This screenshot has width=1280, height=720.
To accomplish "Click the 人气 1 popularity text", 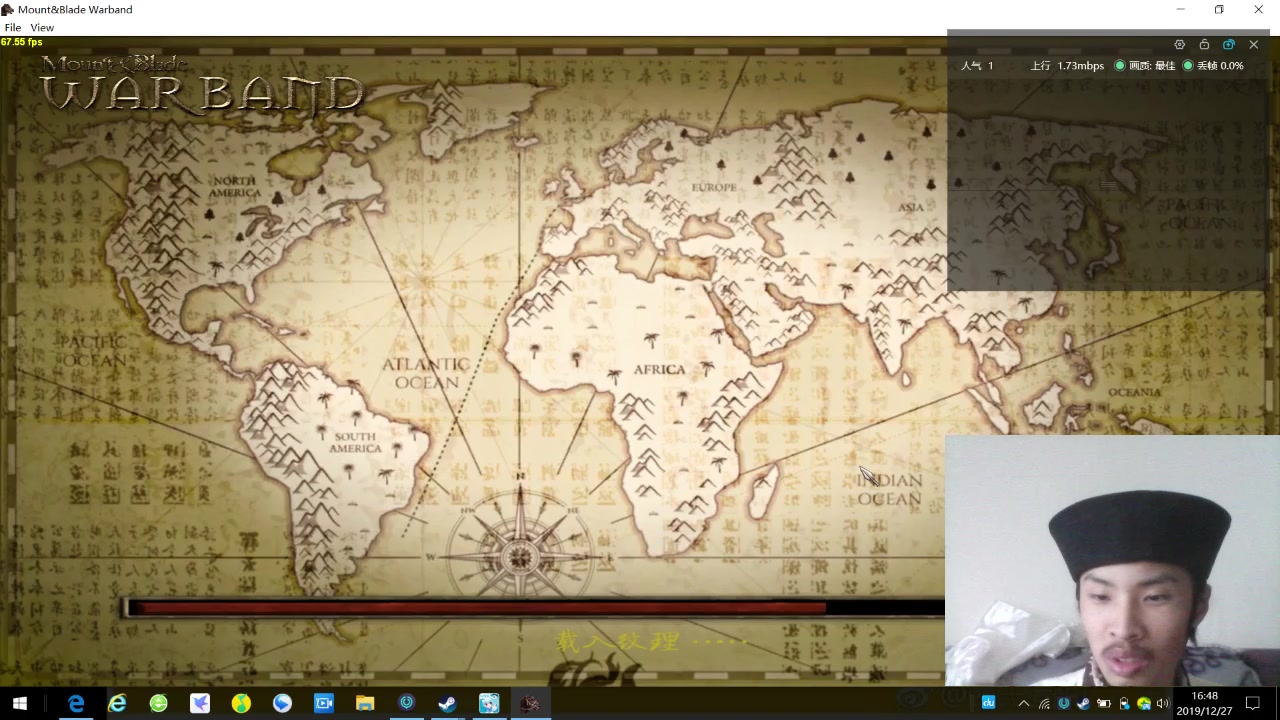I will (977, 66).
